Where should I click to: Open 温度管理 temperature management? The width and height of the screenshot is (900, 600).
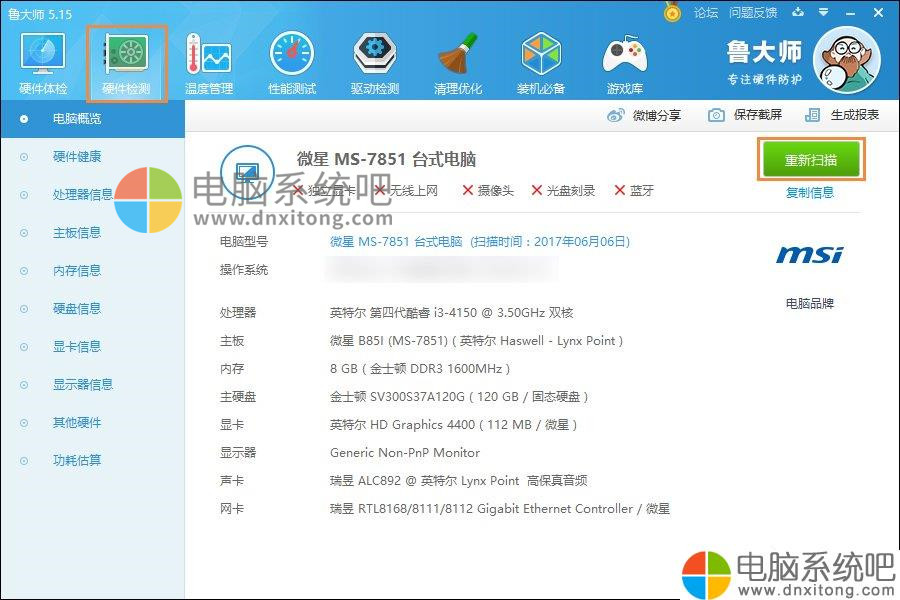tap(209, 64)
